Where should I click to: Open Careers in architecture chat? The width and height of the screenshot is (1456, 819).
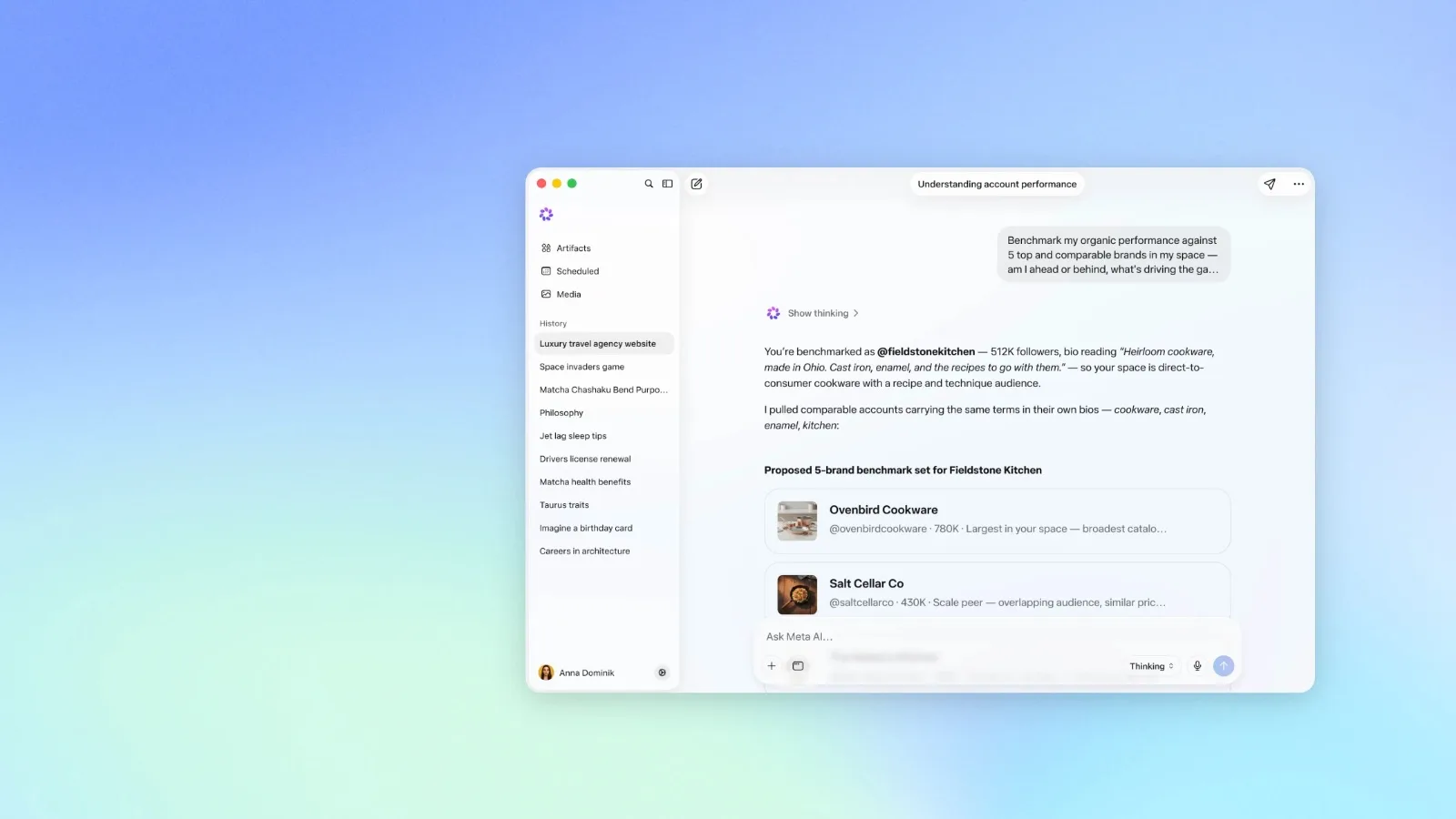(x=585, y=551)
